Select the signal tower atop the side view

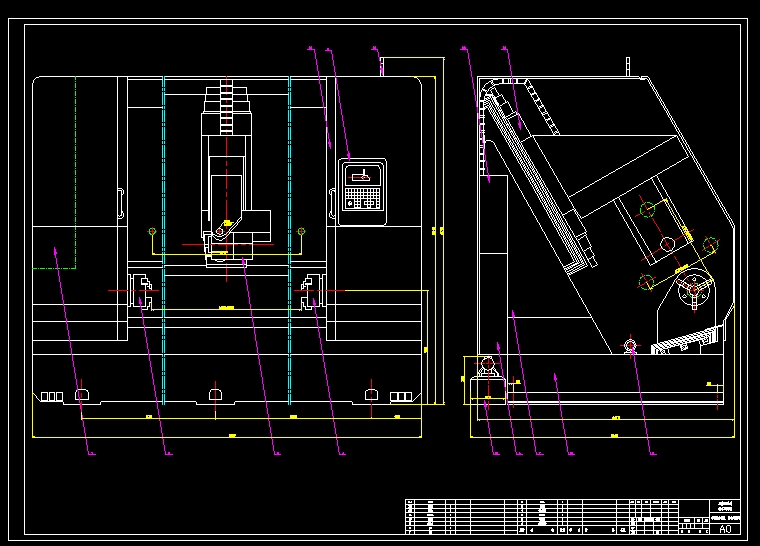tap(628, 67)
